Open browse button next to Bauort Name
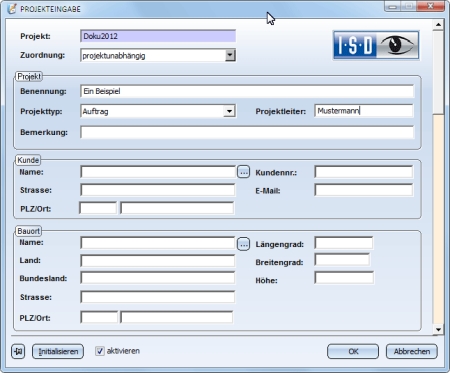The height and width of the screenshot is (373, 450). (x=244, y=244)
